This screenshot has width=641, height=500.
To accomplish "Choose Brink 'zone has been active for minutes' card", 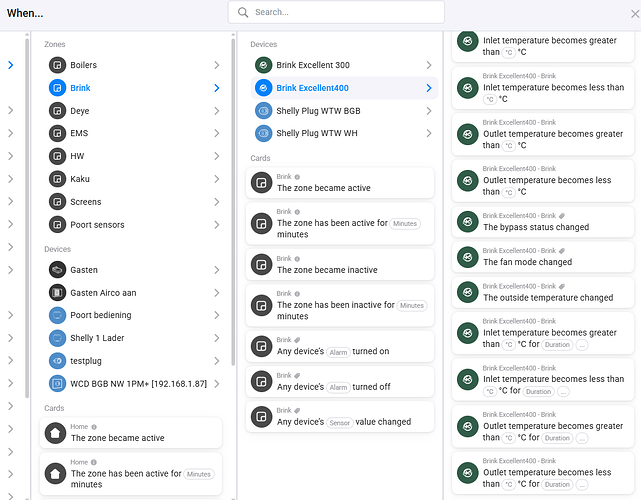I will click(340, 224).
